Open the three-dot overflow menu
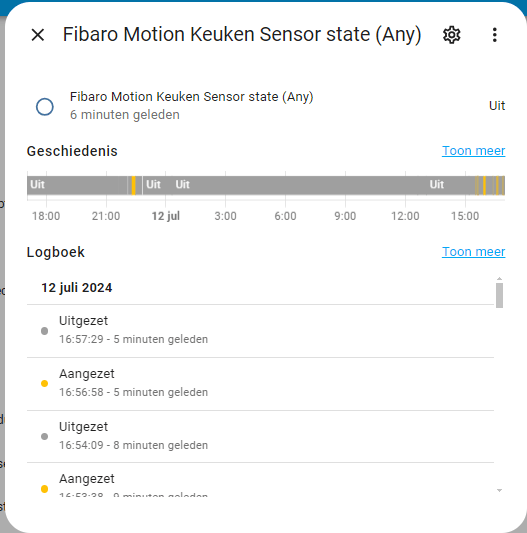The height and width of the screenshot is (533, 527). pos(495,35)
